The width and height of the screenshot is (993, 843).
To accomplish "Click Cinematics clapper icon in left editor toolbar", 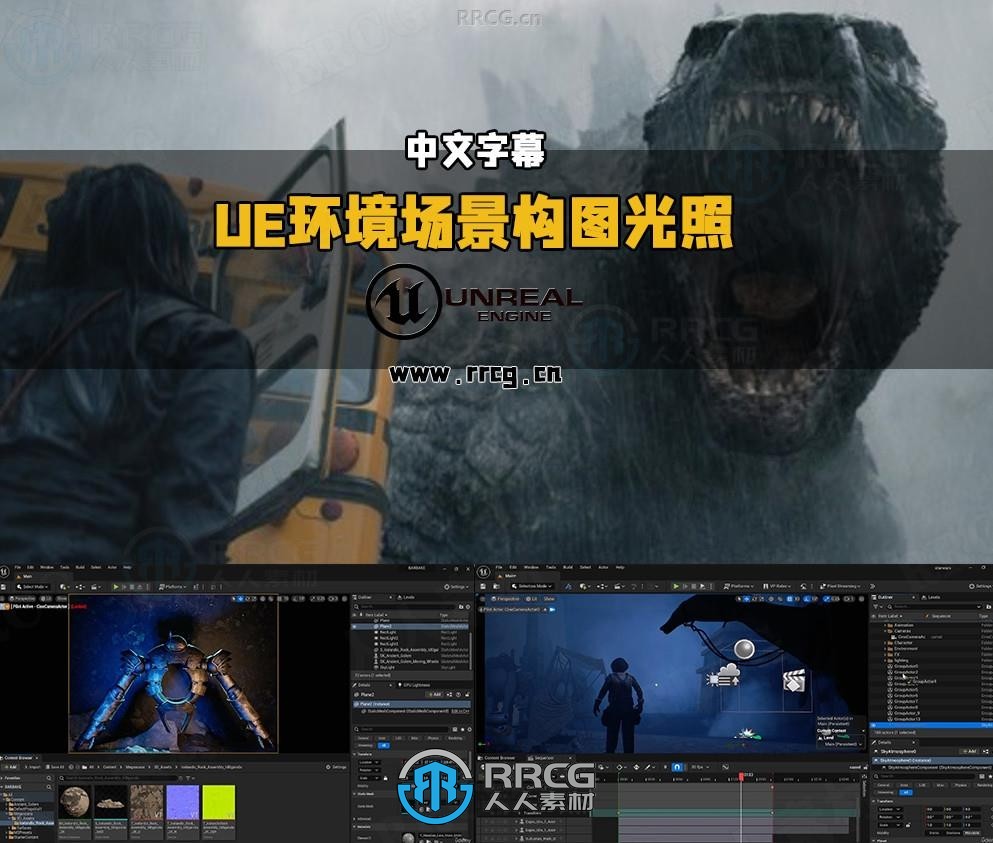I will tap(96, 587).
